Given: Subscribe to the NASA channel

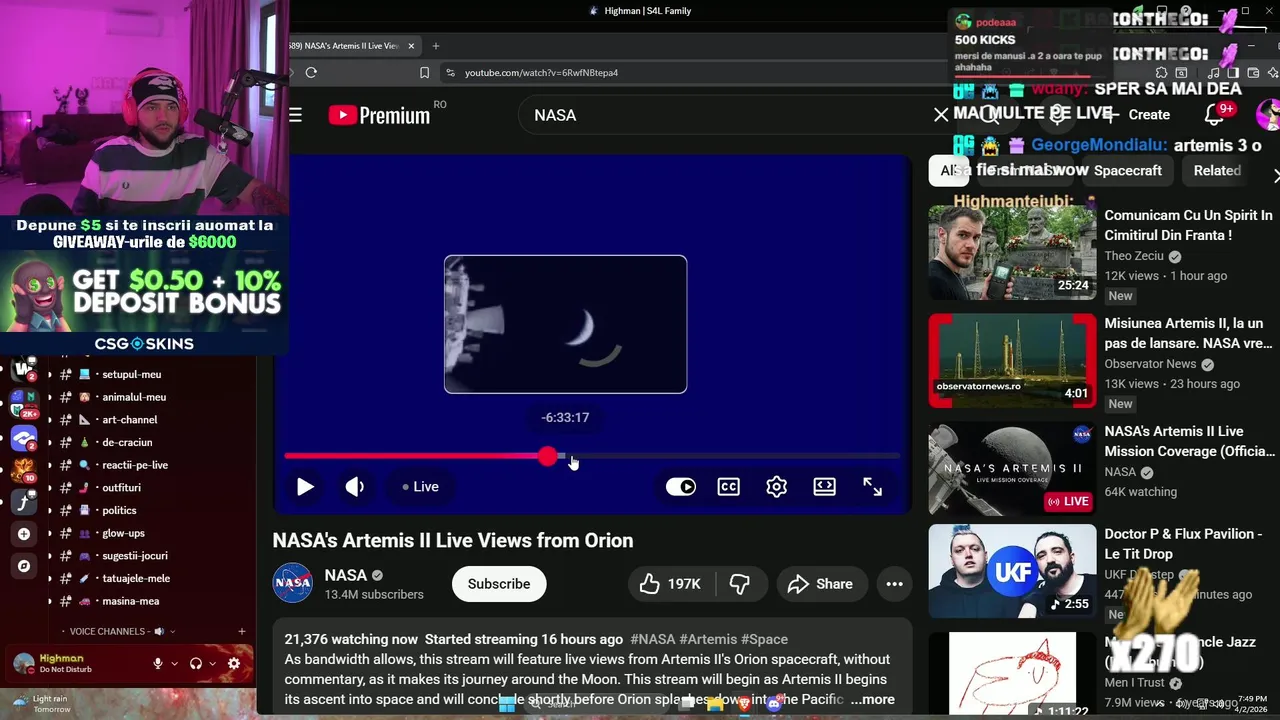Looking at the screenshot, I should [x=499, y=584].
